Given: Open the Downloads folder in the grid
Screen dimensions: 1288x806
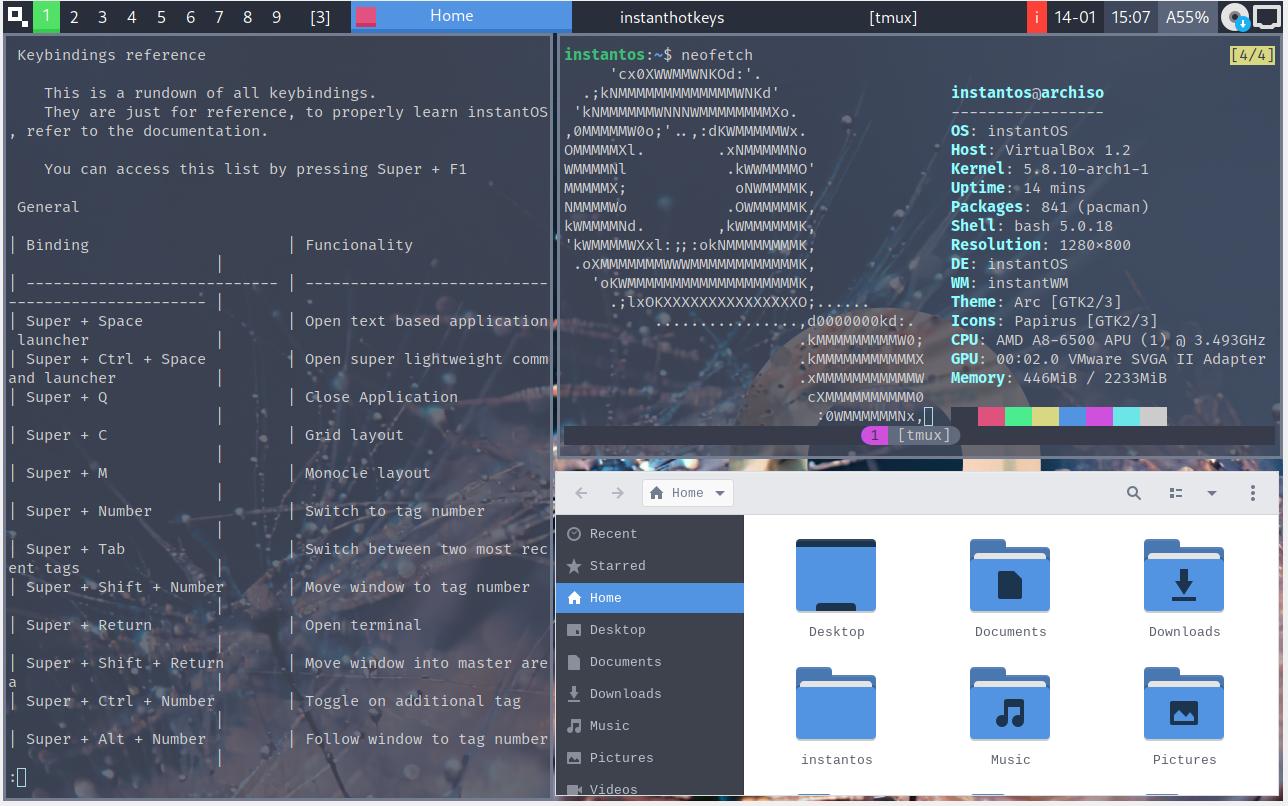Looking at the screenshot, I should pos(1184,576).
